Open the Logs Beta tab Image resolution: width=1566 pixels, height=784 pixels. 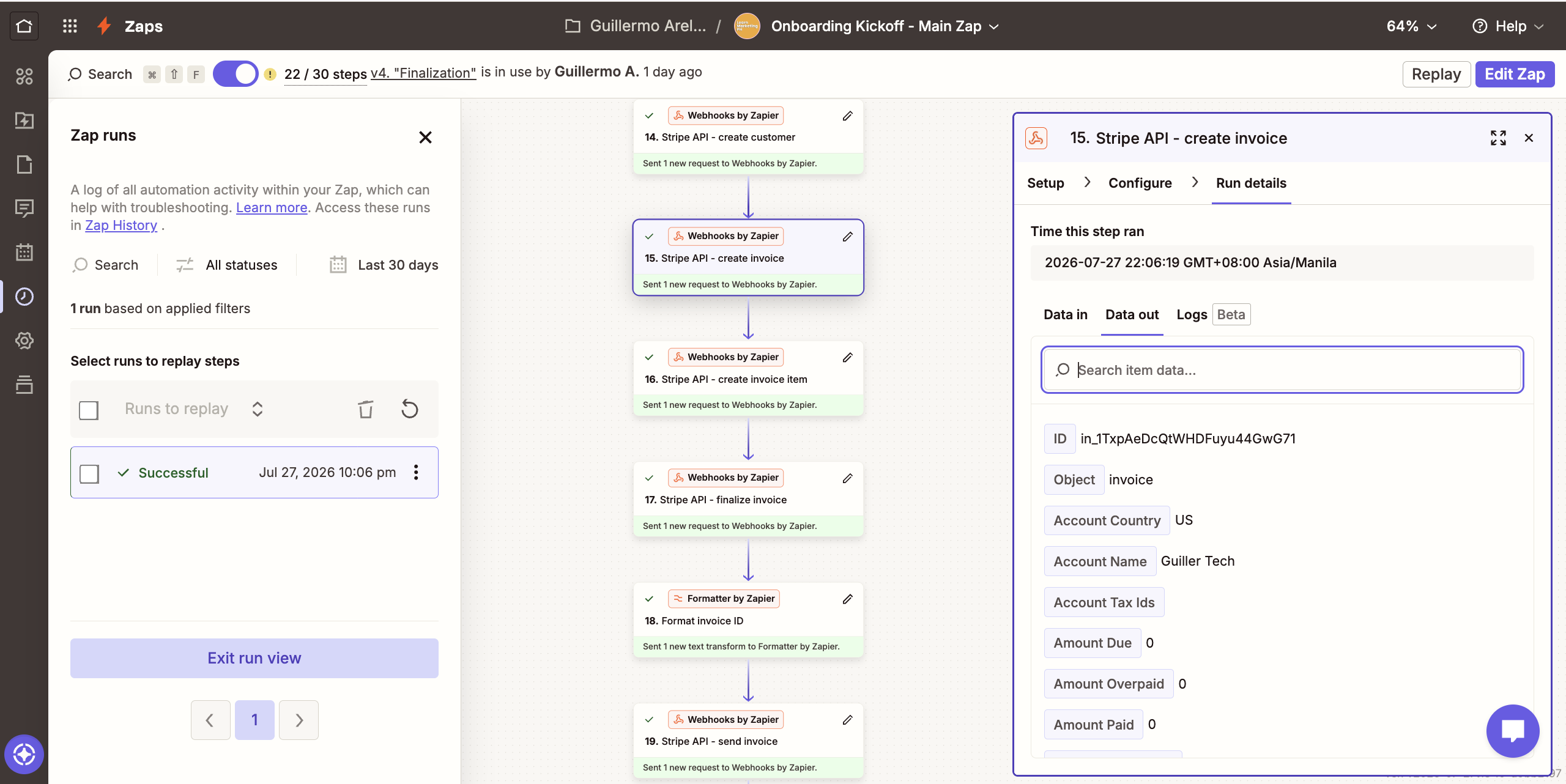(x=1213, y=314)
